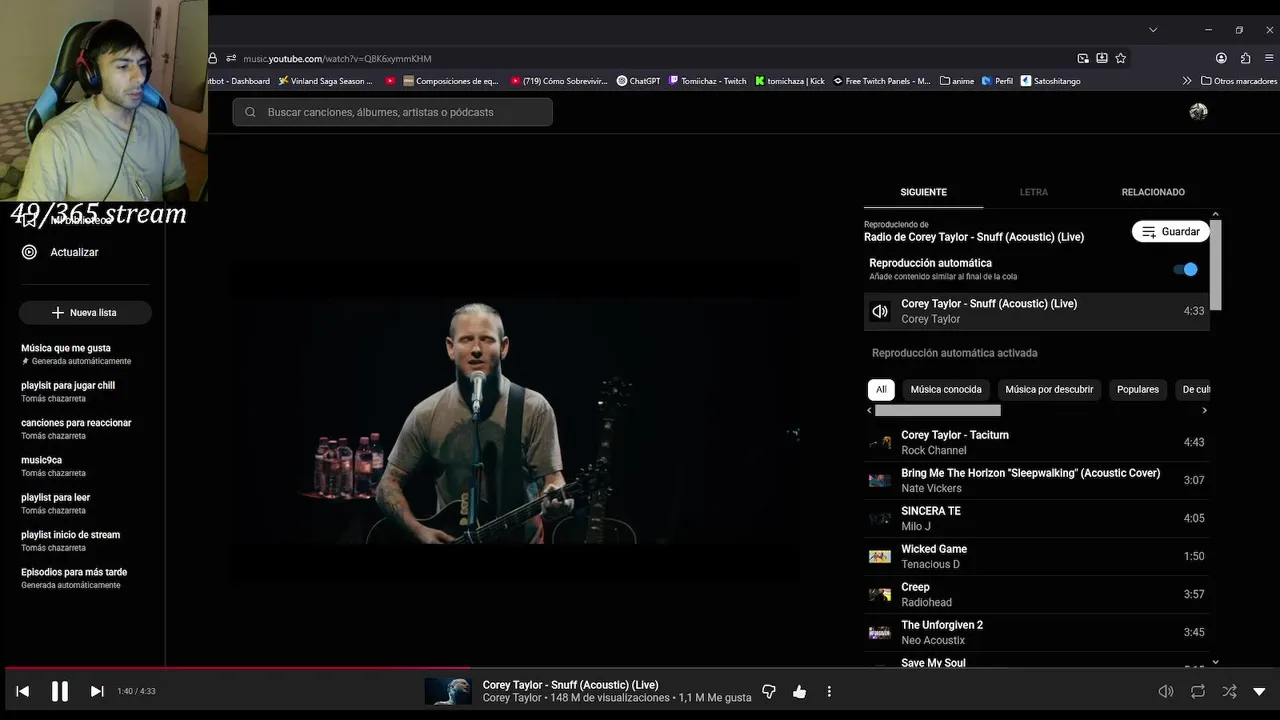1280x720 pixels.
Task: Pause the playing song
Action: tap(60, 691)
